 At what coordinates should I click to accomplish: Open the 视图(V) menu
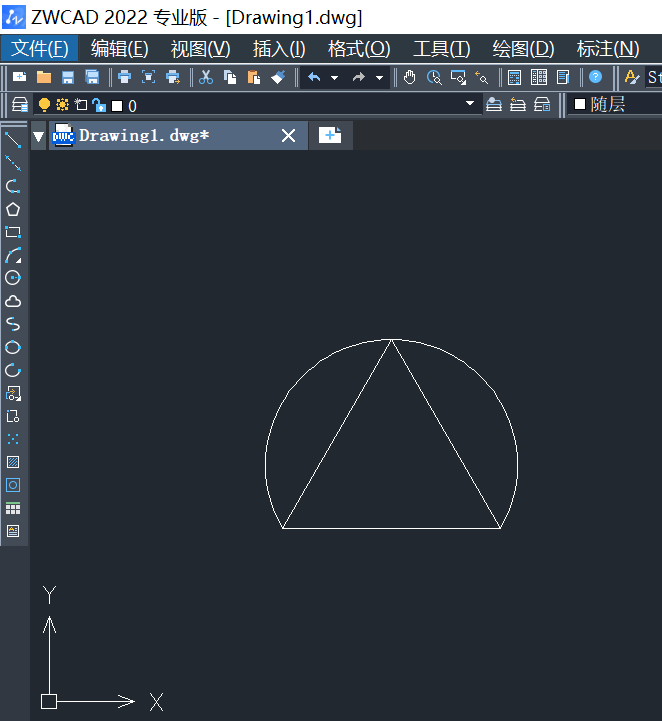tap(200, 48)
